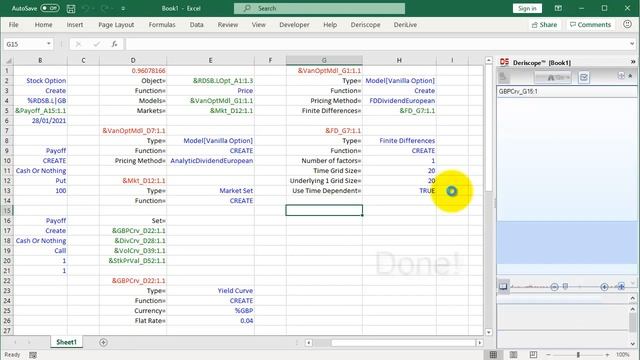
Task: Click the circled minus icon in Deriscope panel
Action: (x=554, y=287)
